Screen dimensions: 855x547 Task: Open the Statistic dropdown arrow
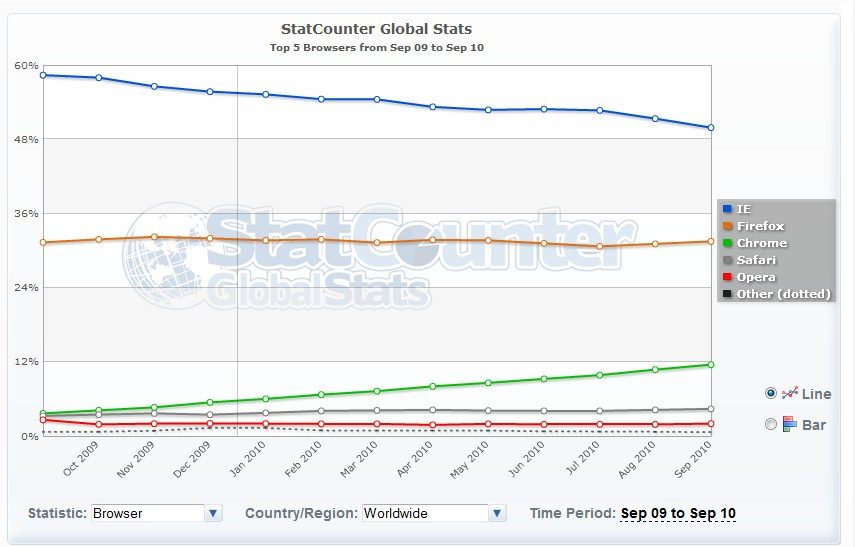coord(213,513)
